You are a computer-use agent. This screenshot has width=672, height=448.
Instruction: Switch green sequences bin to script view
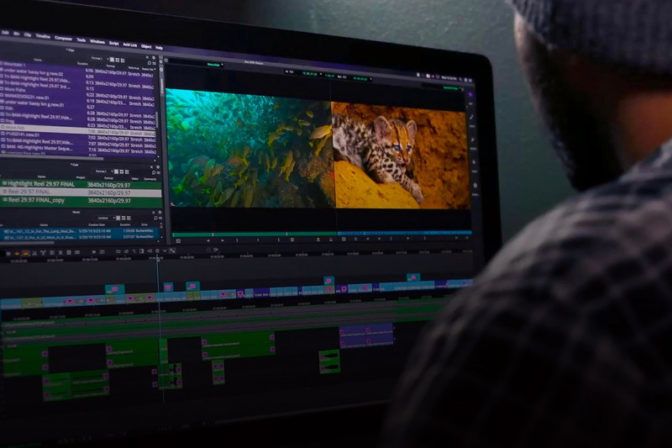click(x=127, y=172)
